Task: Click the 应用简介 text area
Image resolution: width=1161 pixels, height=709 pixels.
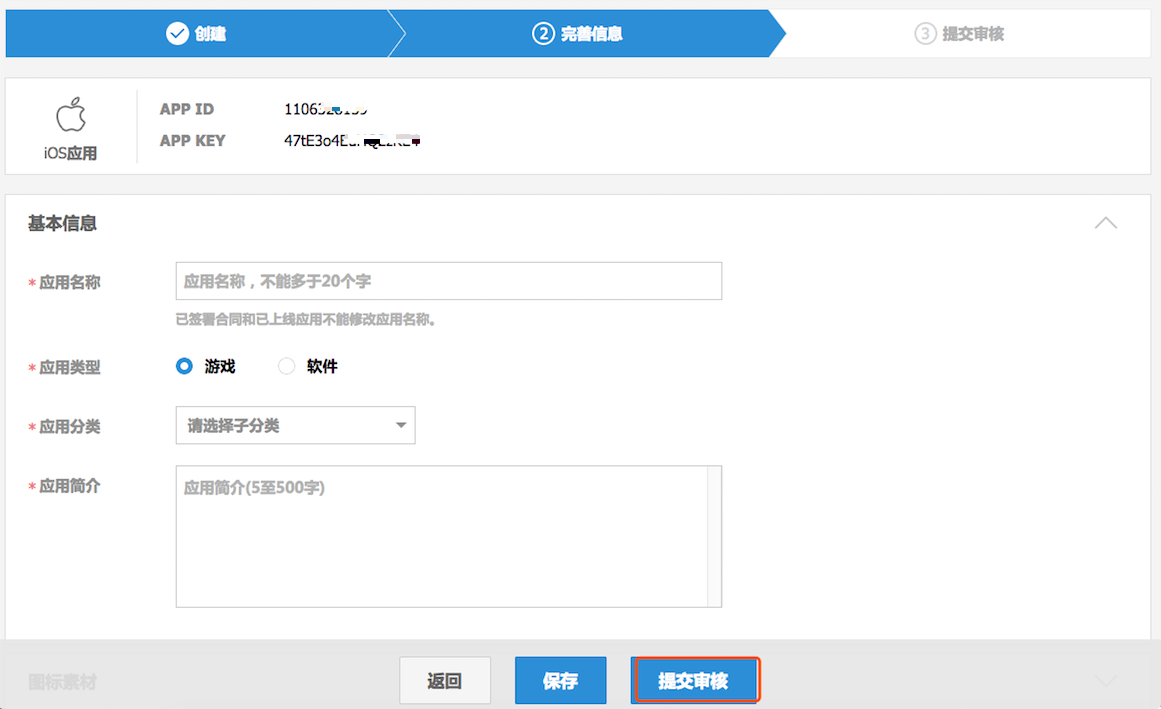Action: [448, 536]
